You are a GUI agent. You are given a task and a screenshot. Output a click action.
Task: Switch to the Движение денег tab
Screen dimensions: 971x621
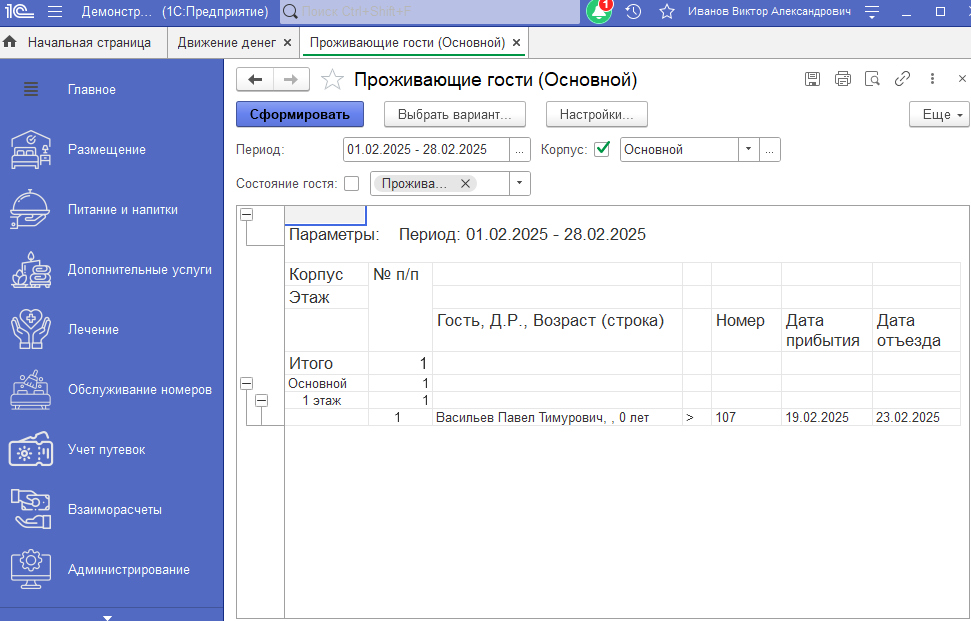click(x=226, y=42)
